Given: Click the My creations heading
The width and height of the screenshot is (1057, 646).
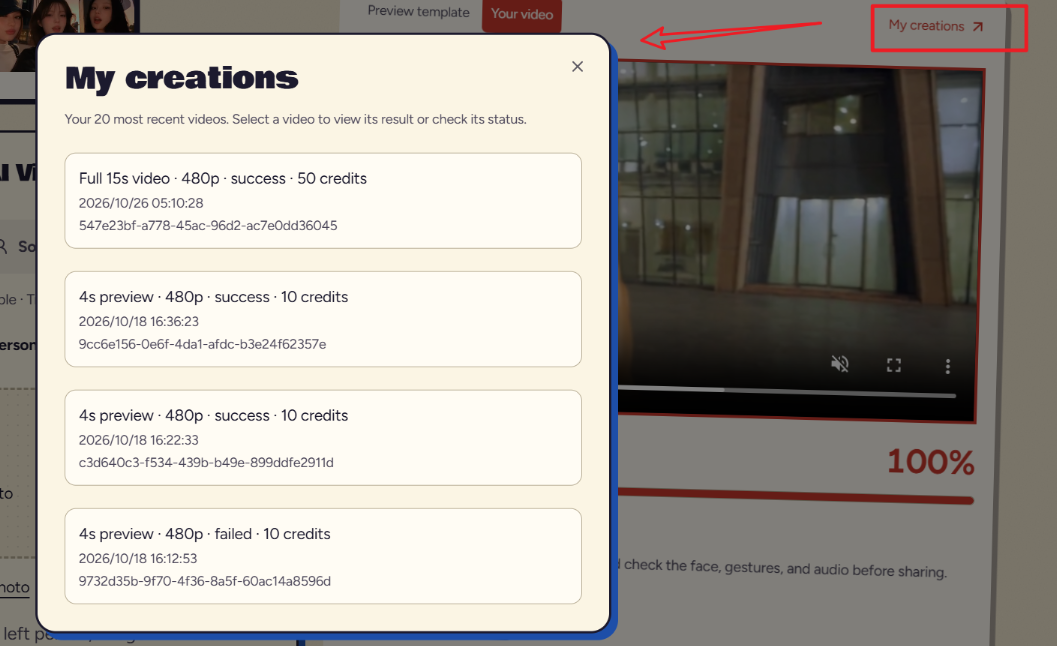Looking at the screenshot, I should pos(181,78).
